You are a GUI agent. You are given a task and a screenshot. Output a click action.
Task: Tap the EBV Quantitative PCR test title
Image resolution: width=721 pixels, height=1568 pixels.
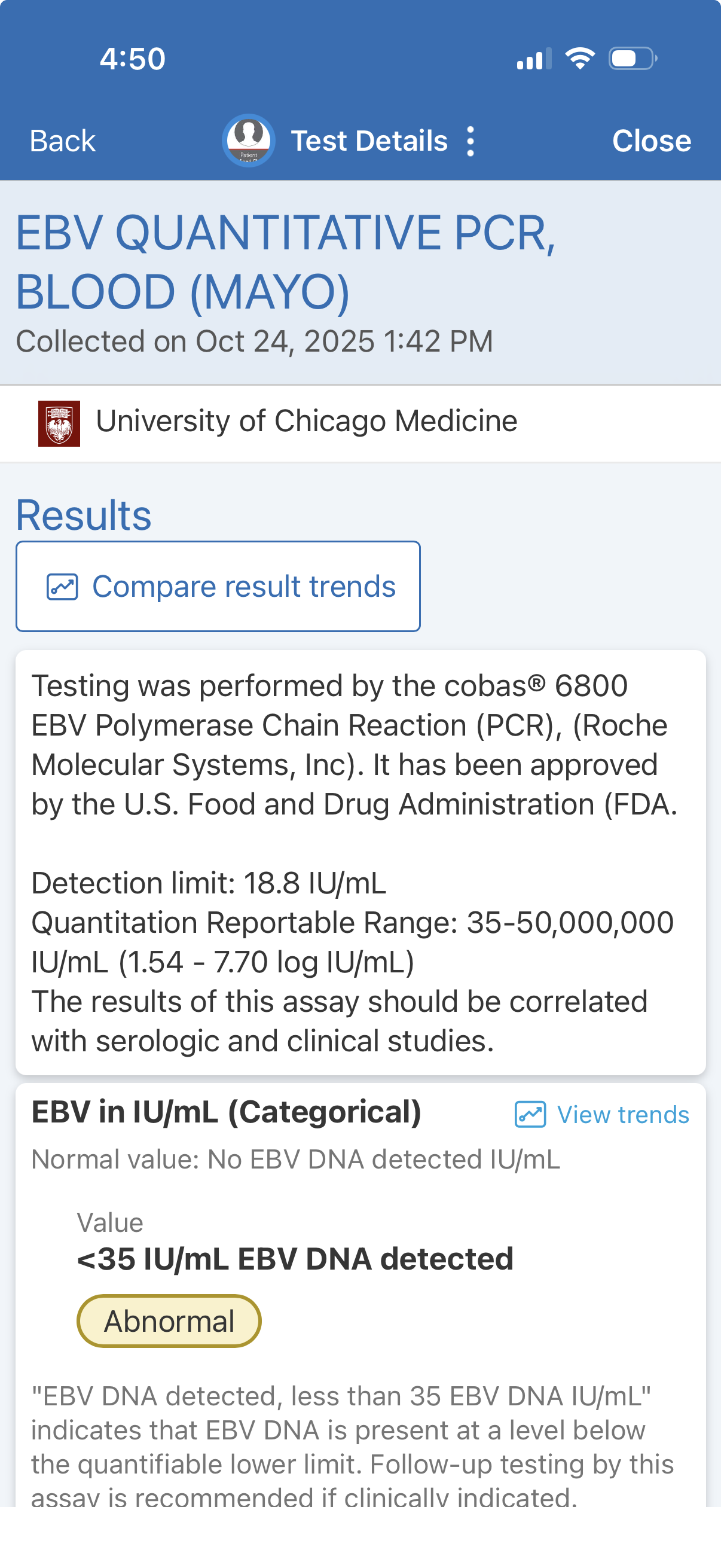tap(286, 262)
